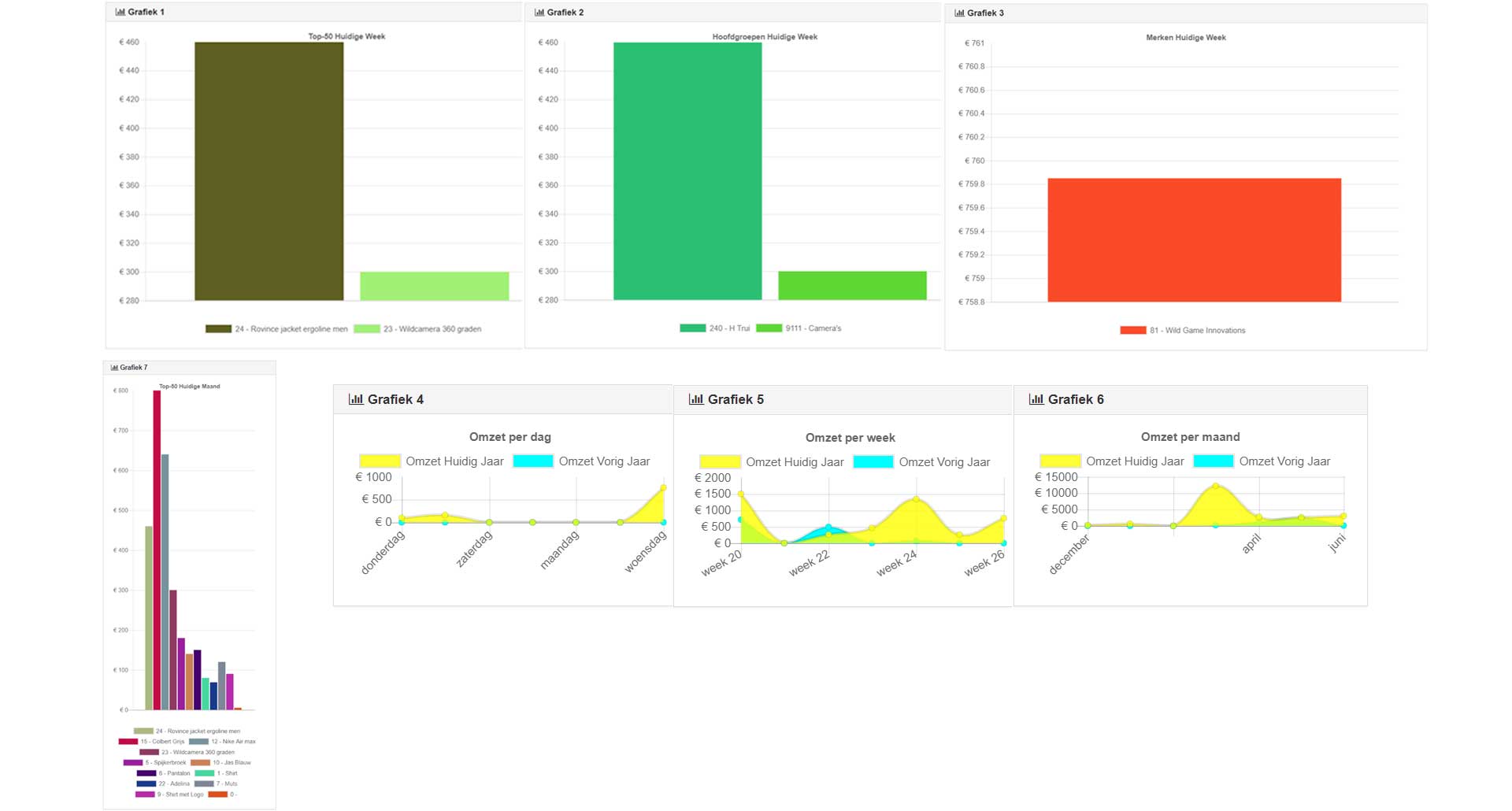Click the 'Grafiek 5' panel title
The width and height of the screenshot is (1512, 811).
point(736,399)
